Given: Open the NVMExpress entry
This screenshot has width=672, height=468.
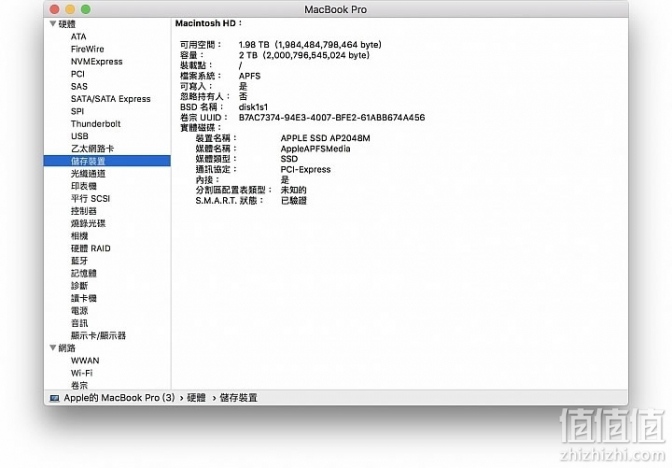Looking at the screenshot, I should coord(96,61).
